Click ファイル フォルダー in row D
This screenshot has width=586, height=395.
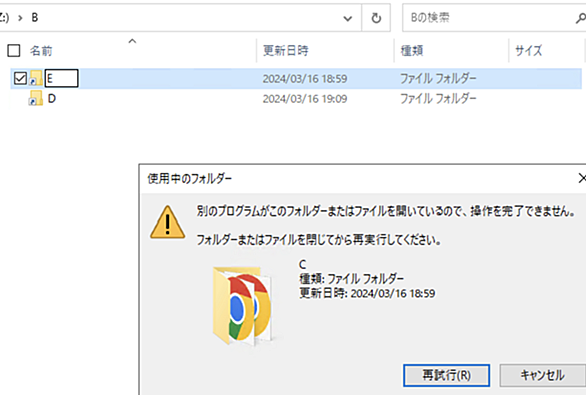[x=438, y=99]
